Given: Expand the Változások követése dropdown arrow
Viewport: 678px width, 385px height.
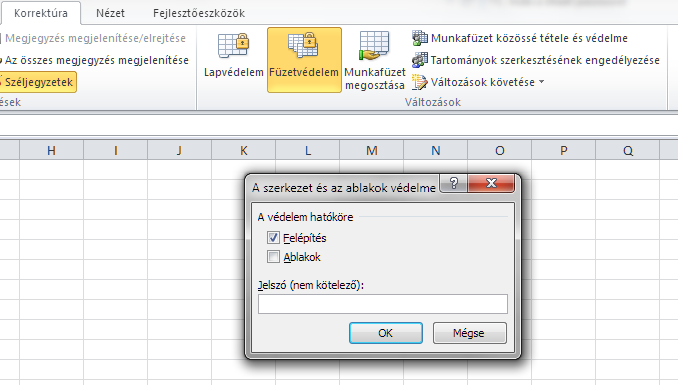Looking at the screenshot, I should coord(541,82).
